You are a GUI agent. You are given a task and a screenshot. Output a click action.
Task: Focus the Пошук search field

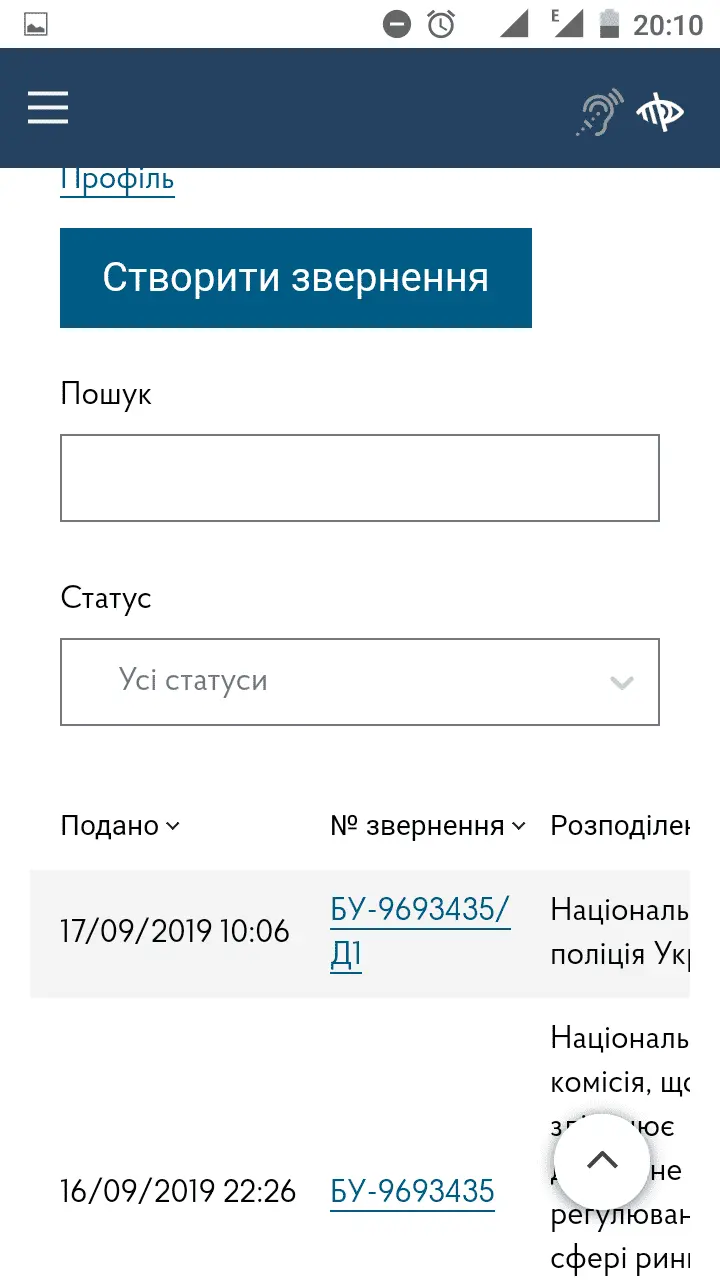point(360,478)
